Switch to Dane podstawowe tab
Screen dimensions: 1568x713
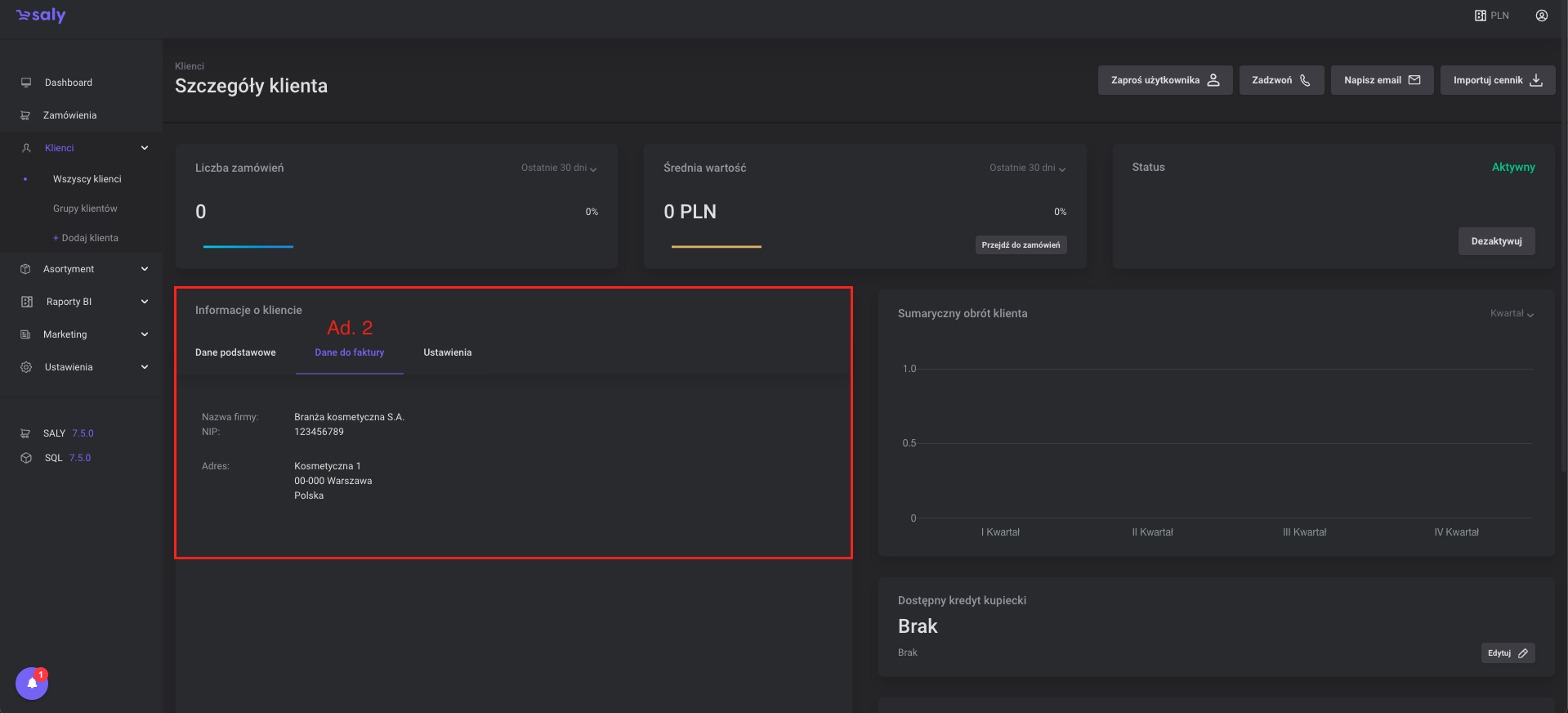(235, 352)
